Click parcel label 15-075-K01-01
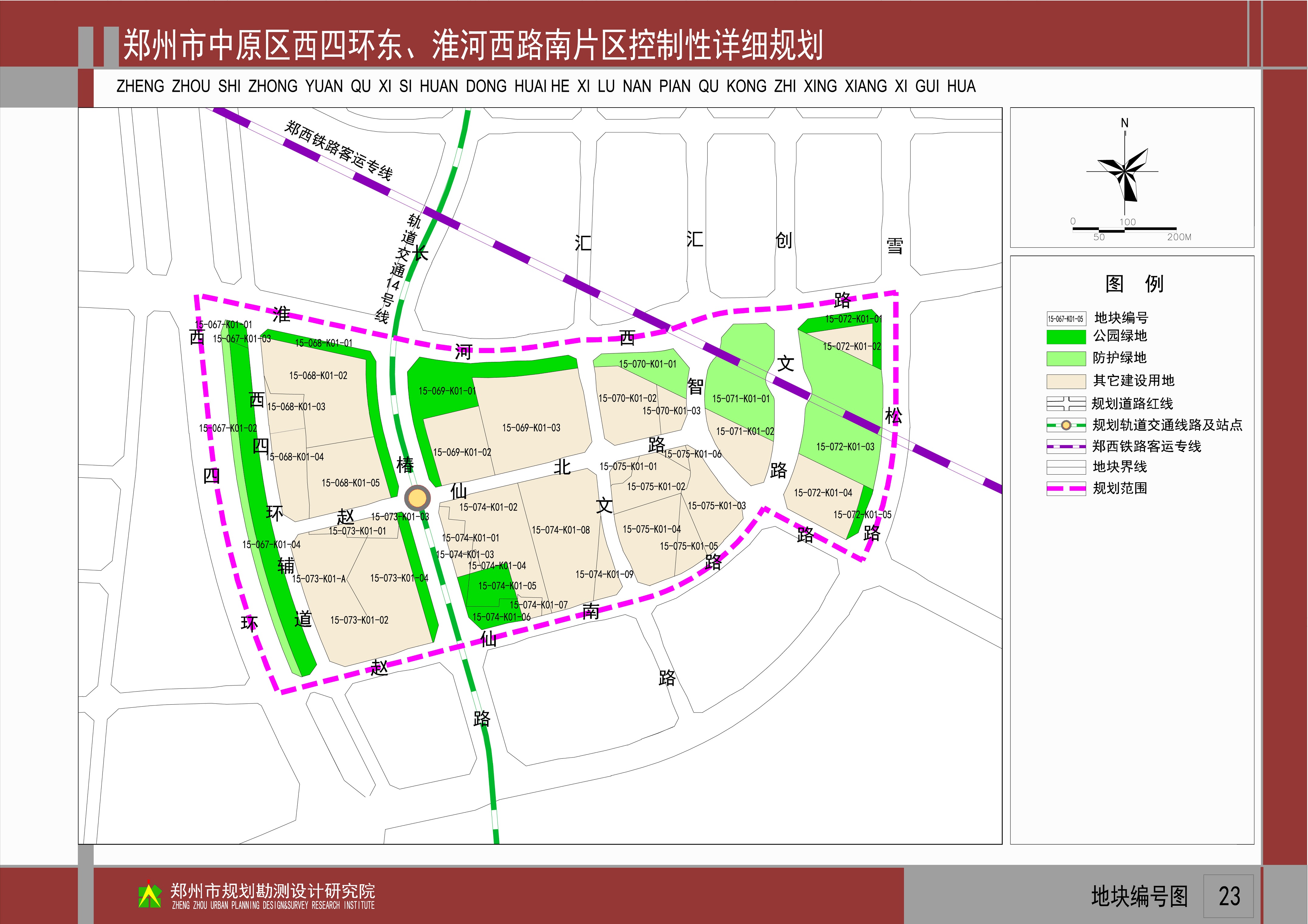The width and height of the screenshot is (1308, 924). coord(628,467)
